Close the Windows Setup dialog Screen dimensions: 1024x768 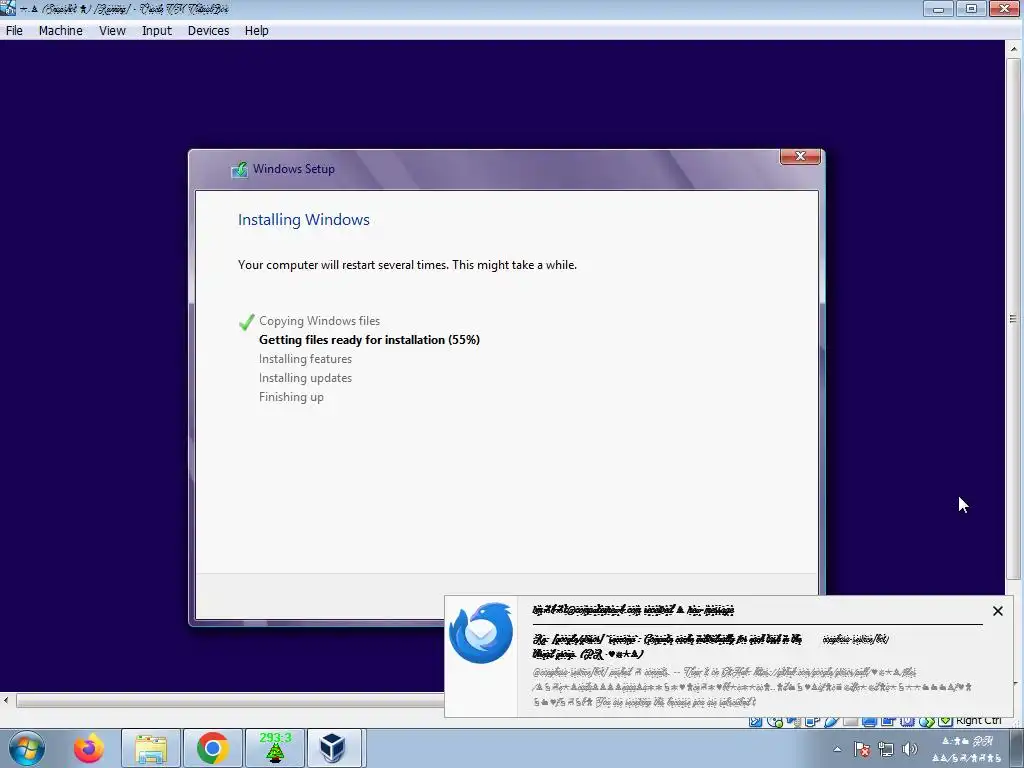[x=800, y=156]
